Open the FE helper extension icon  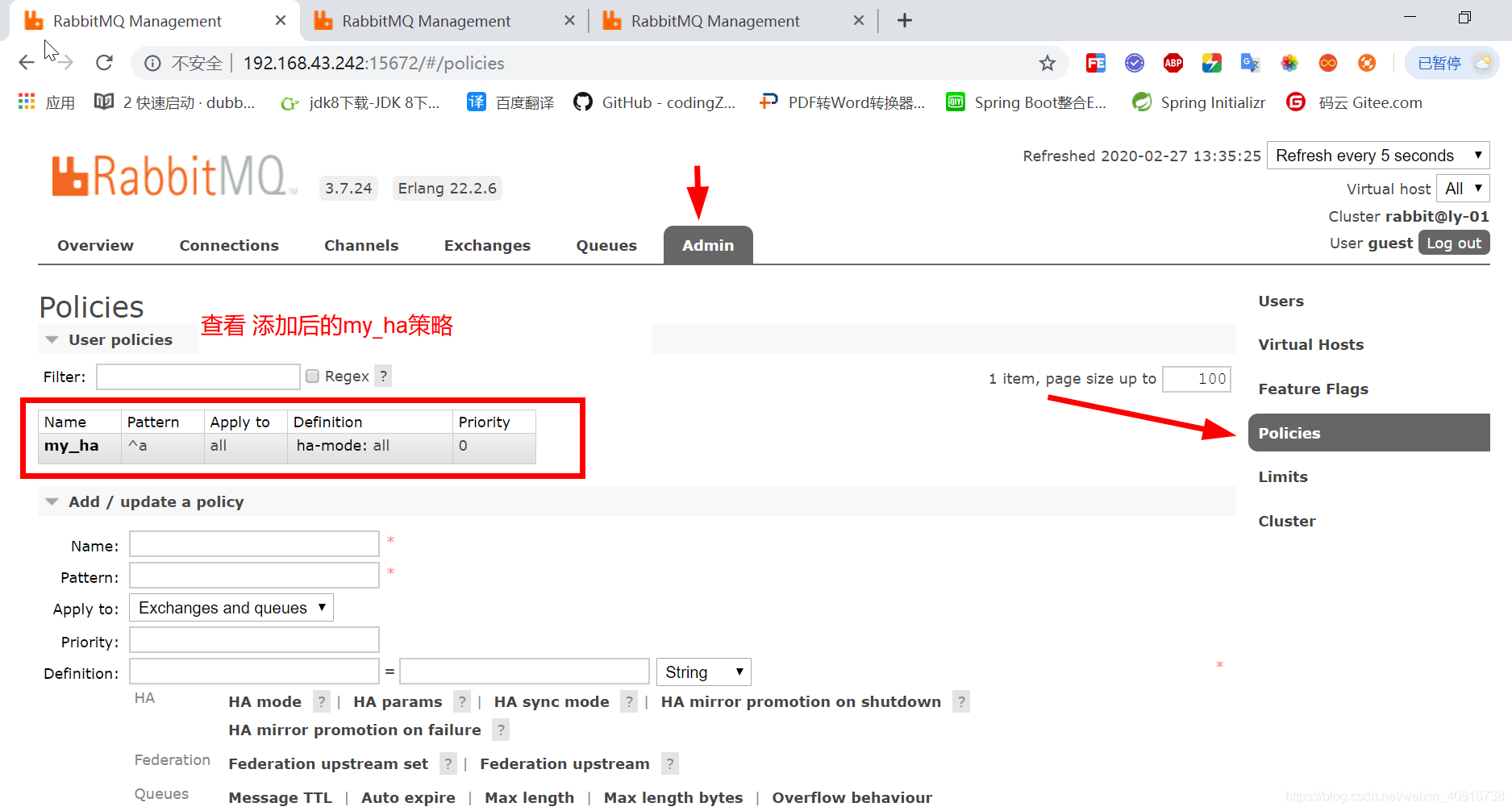(1095, 63)
